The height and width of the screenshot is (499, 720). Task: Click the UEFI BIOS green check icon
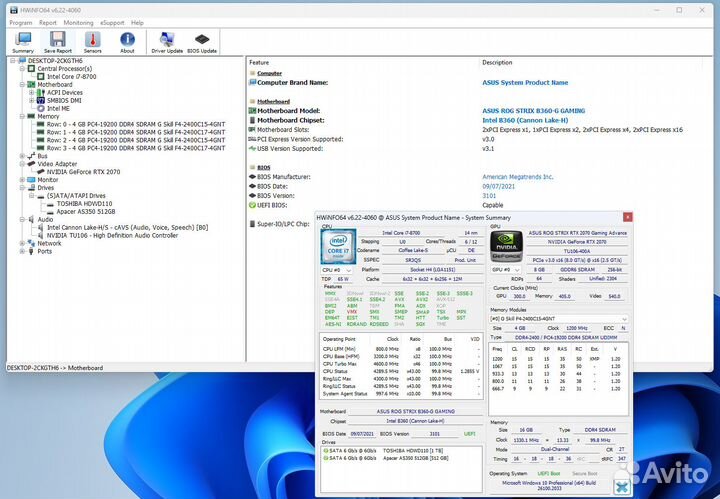click(252, 205)
